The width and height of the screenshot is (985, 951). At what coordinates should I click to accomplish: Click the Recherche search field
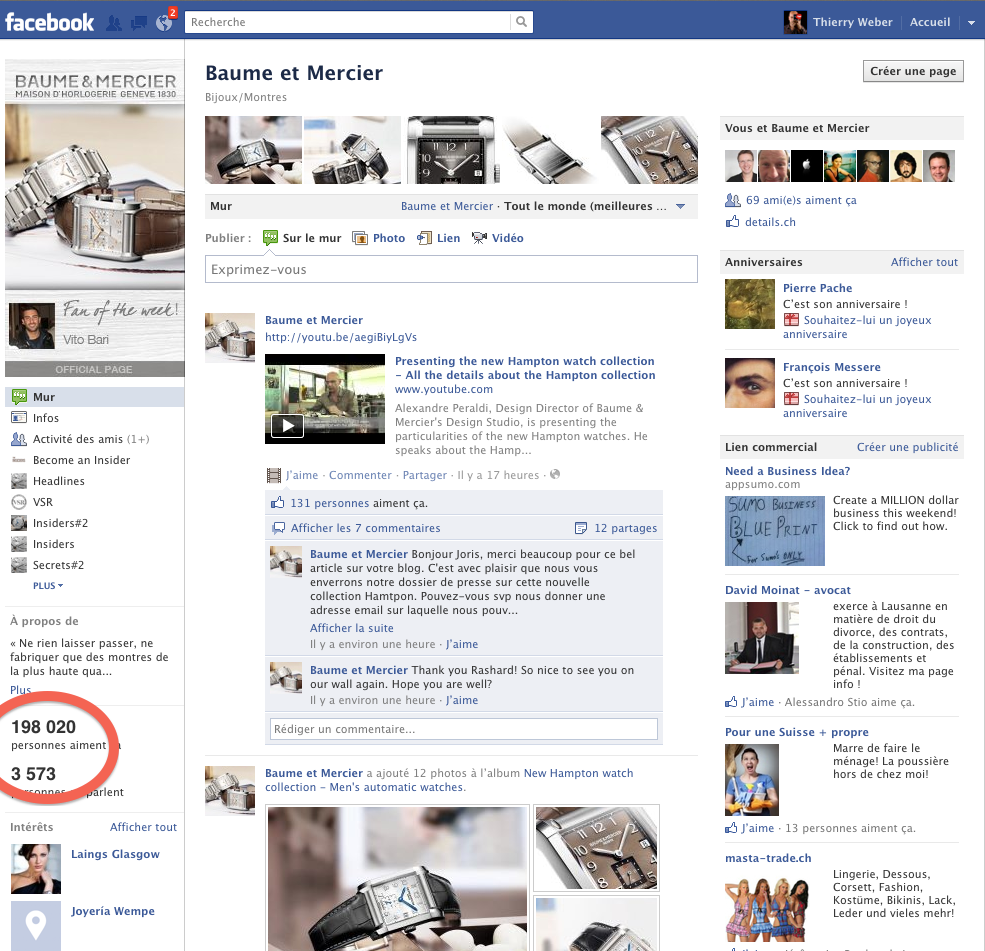coord(348,22)
